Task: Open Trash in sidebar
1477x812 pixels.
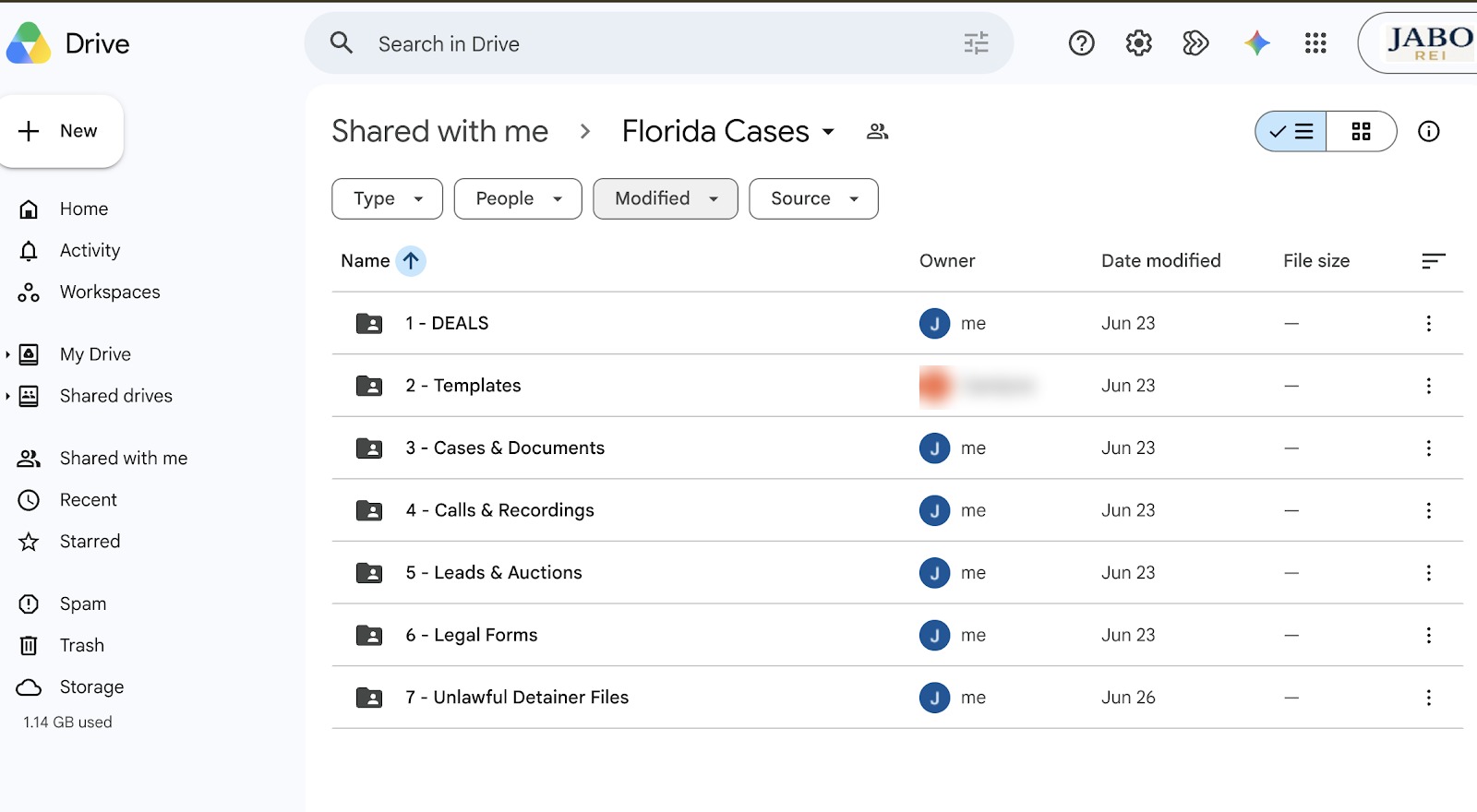Action: 82,646
